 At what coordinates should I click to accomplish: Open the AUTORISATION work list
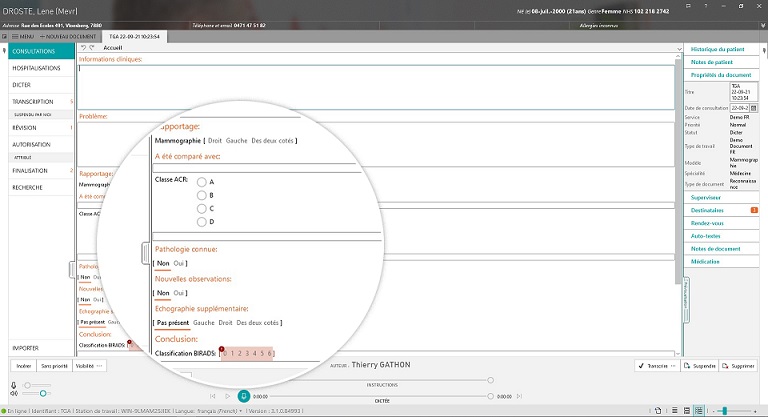point(42,145)
